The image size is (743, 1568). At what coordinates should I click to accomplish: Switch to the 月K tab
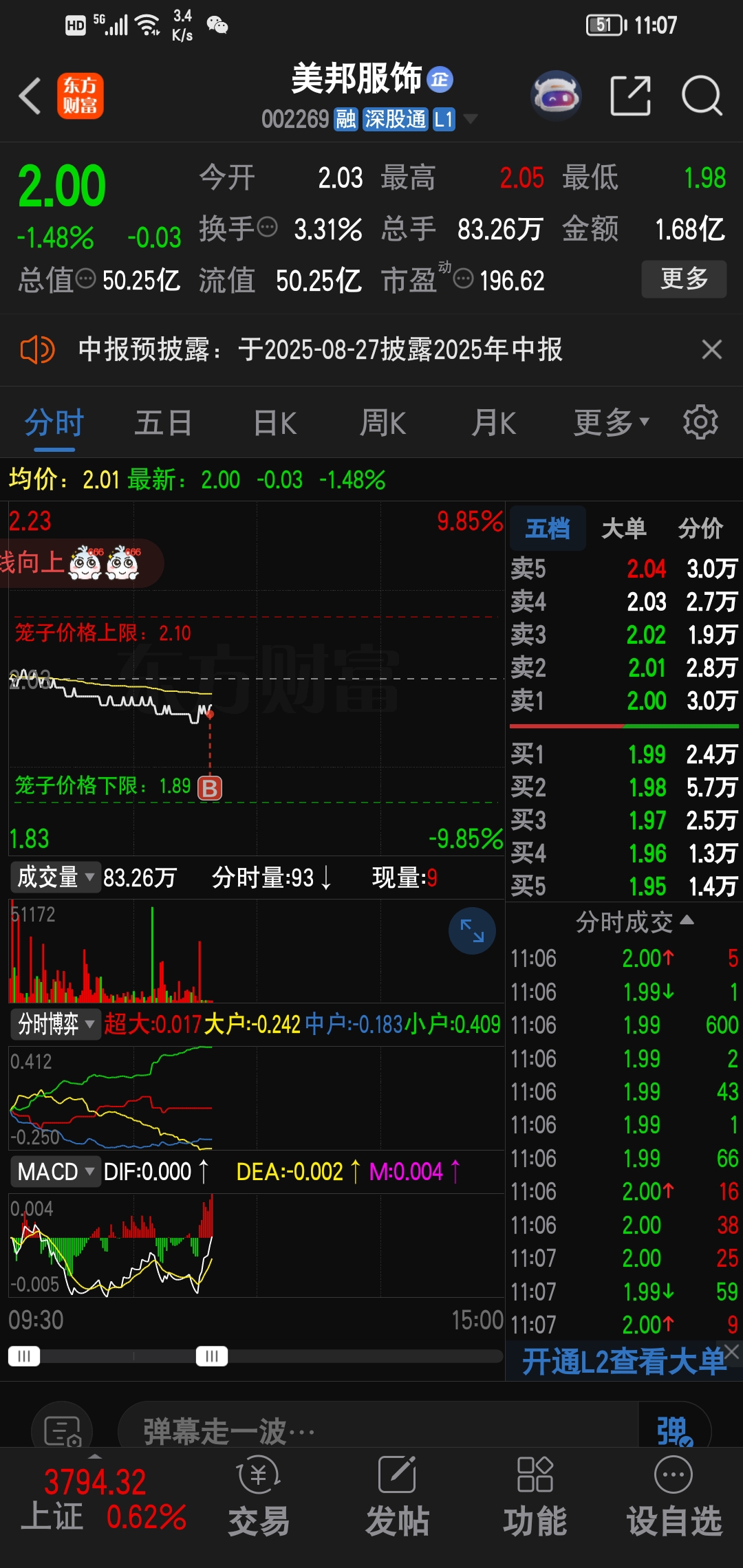(493, 423)
